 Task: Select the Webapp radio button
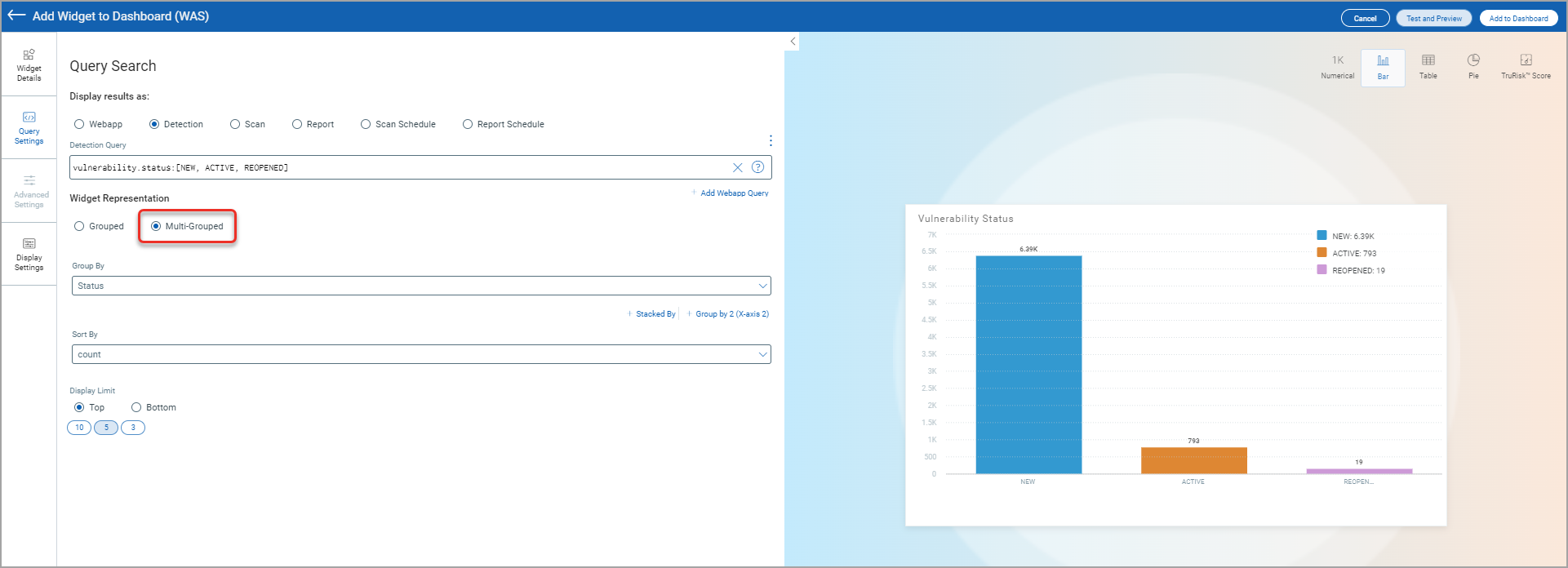[79, 124]
